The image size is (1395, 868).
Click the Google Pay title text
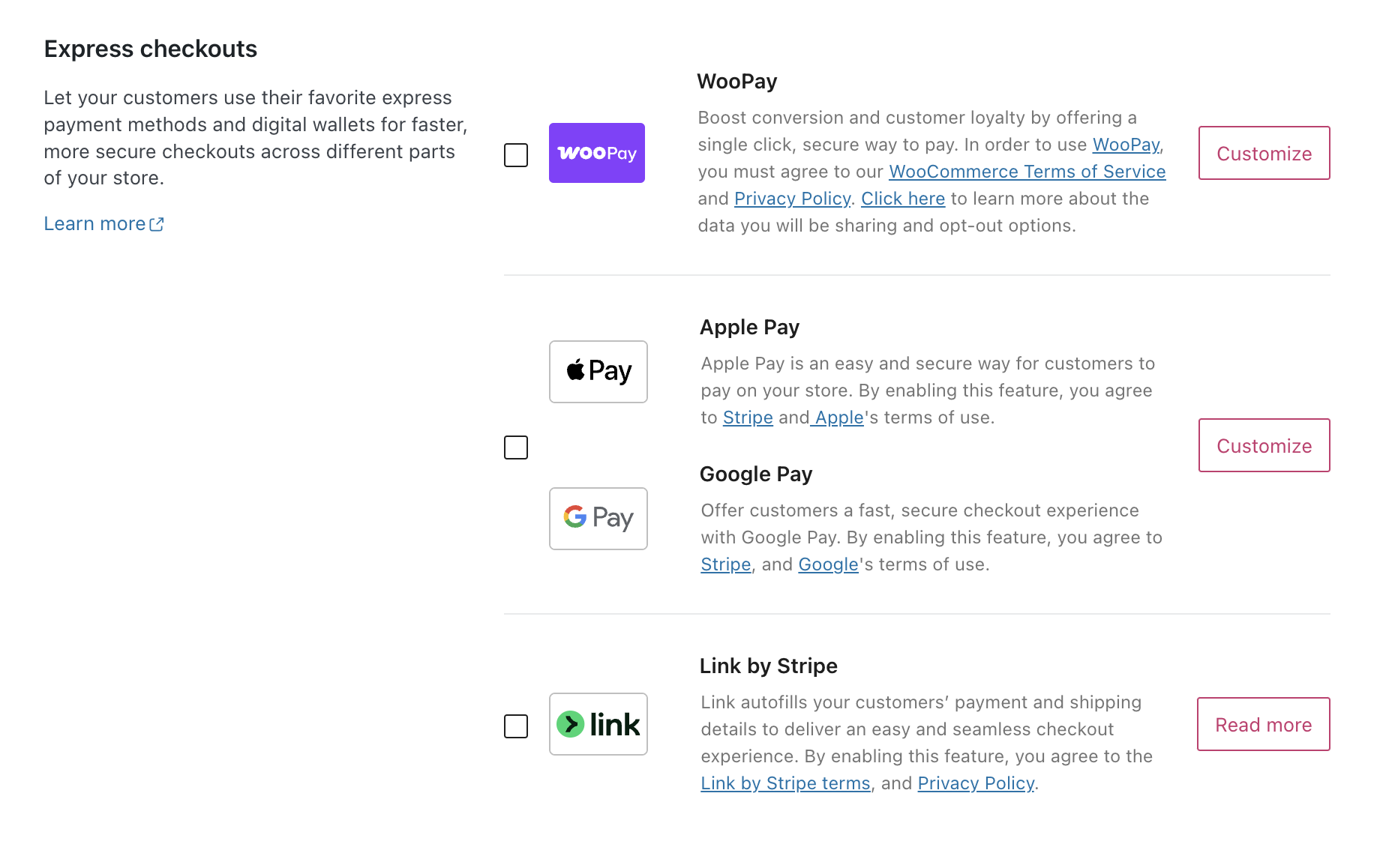click(x=756, y=474)
